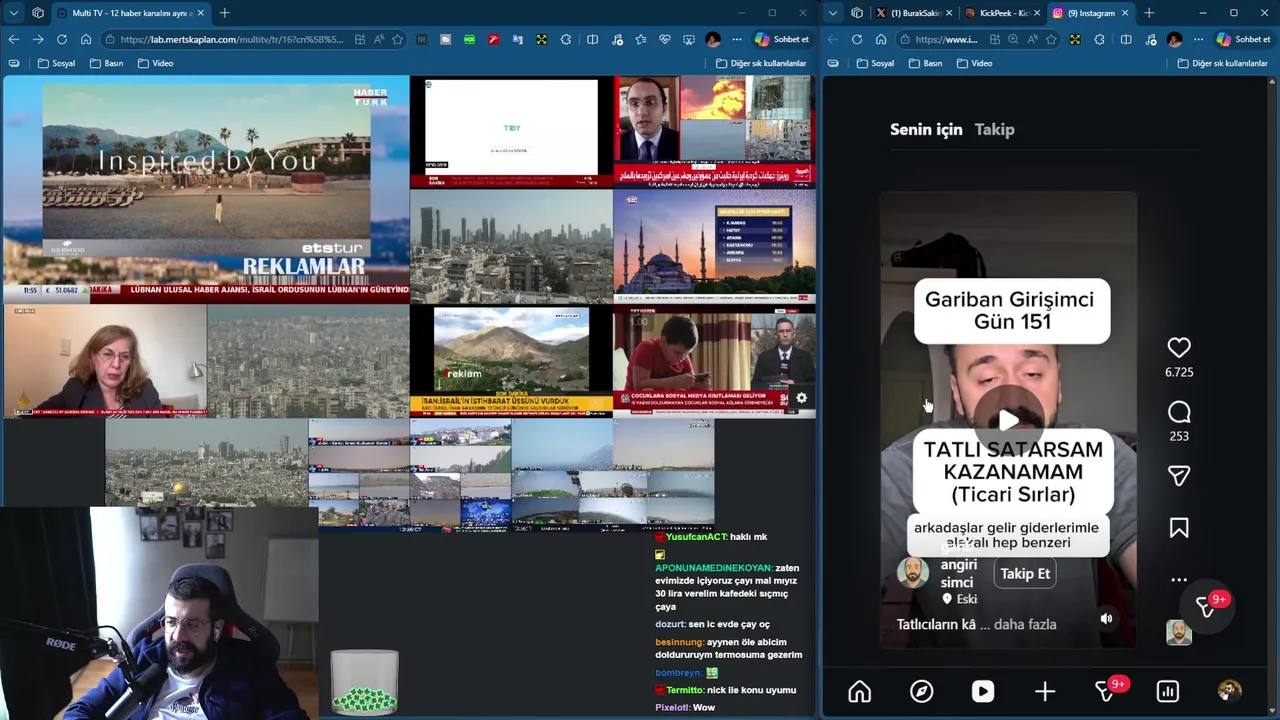Follow the creator with Takip Et button
This screenshot has height=720, width=1280.
1025,574
